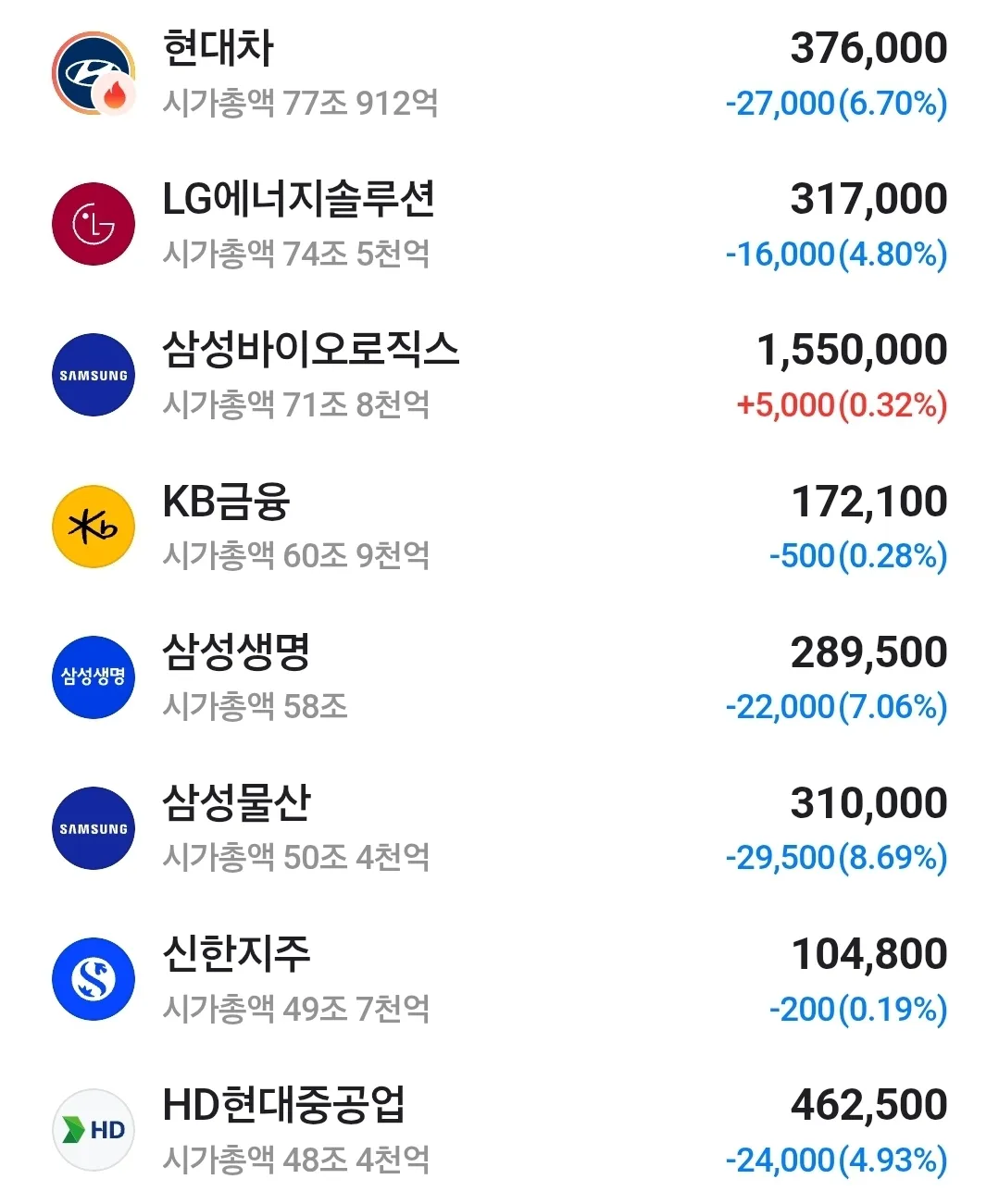Tap the blue 삼성생명 logo icon
This screenshot has height=1204, width=999.
click(94, 676)
